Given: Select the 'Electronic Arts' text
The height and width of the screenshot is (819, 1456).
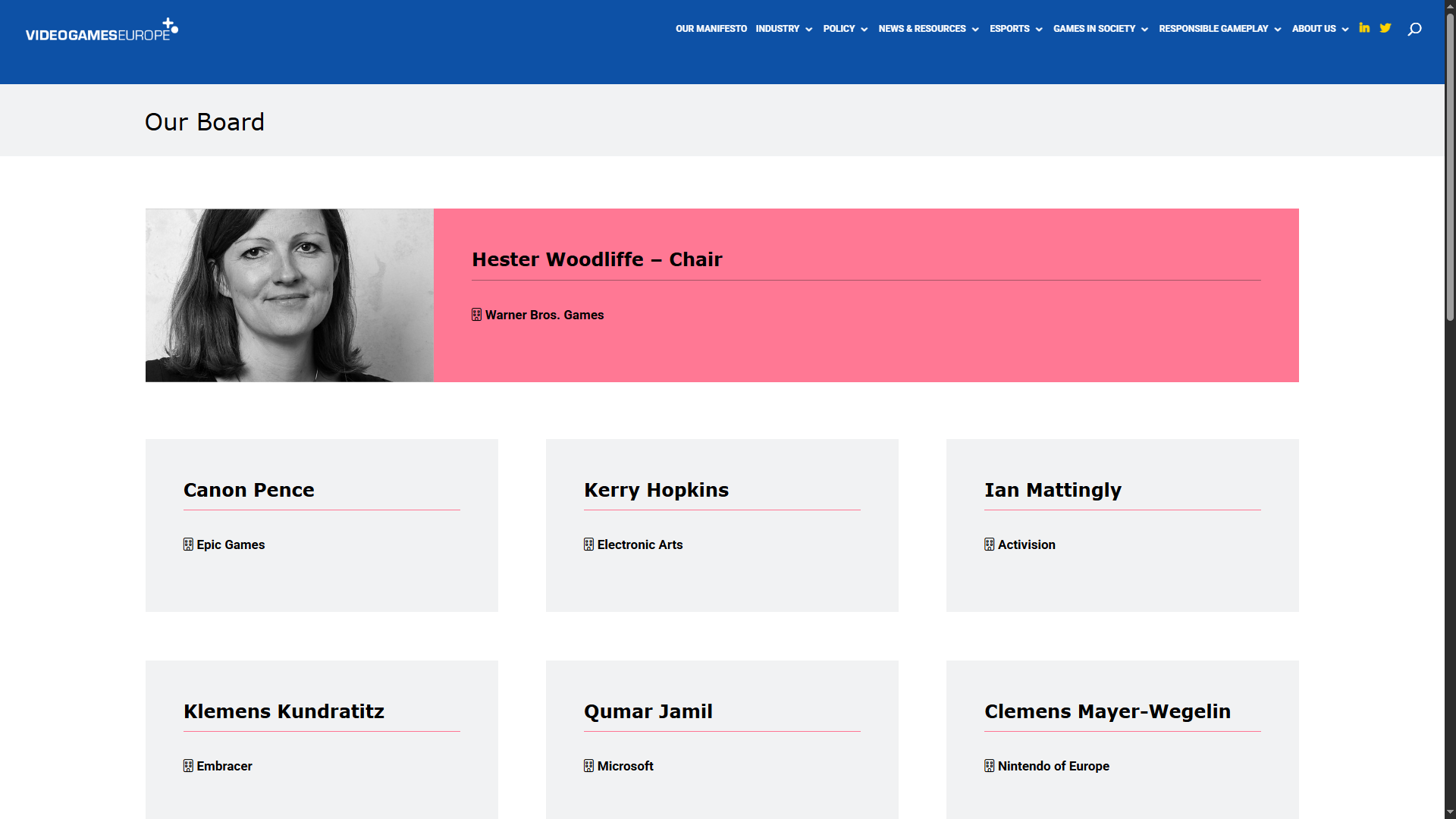Looking at the screenshot, I should pos(640,544).
